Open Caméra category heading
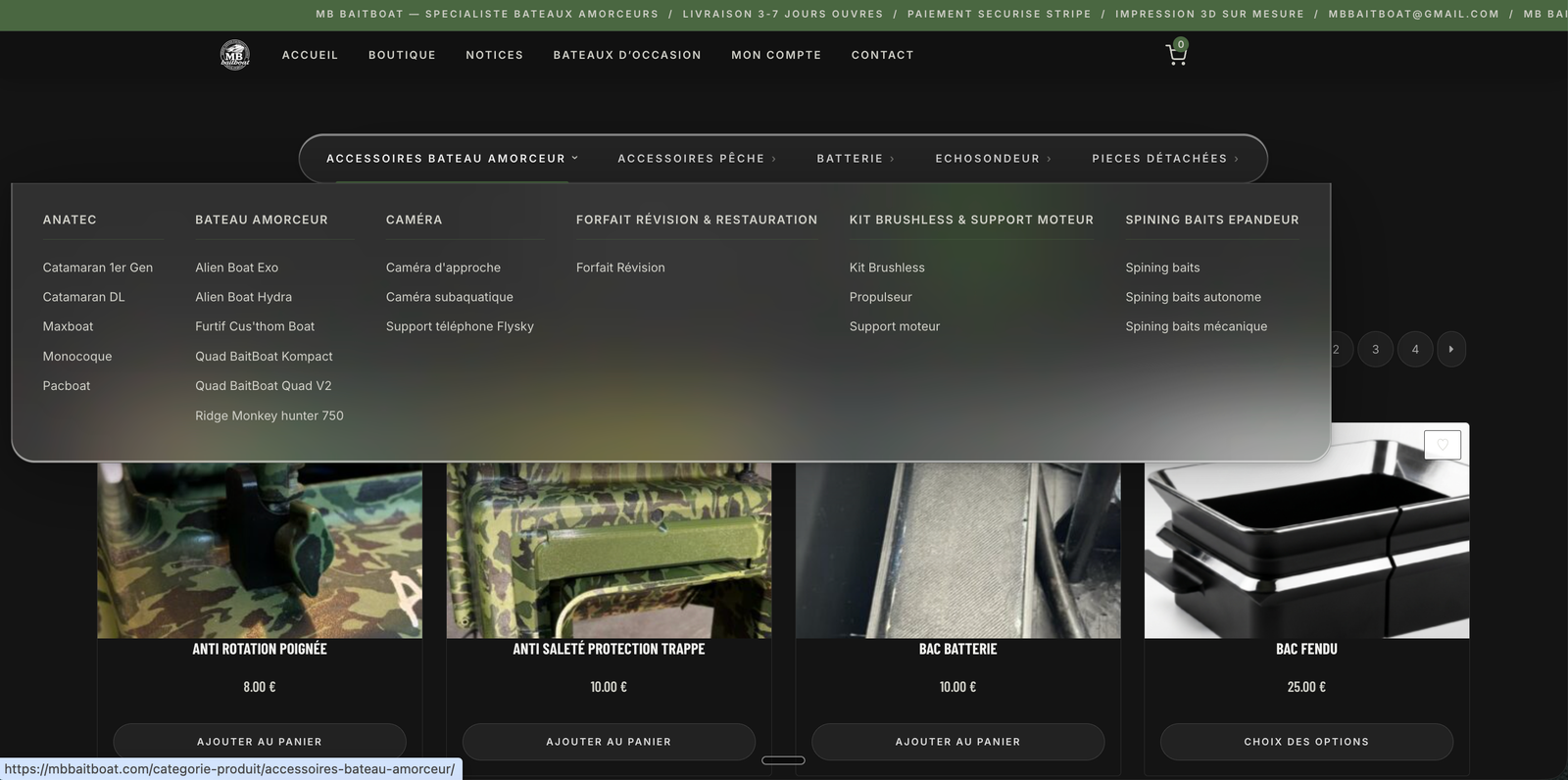Screen dimensions: 1568x780 (x=414, y=219)
